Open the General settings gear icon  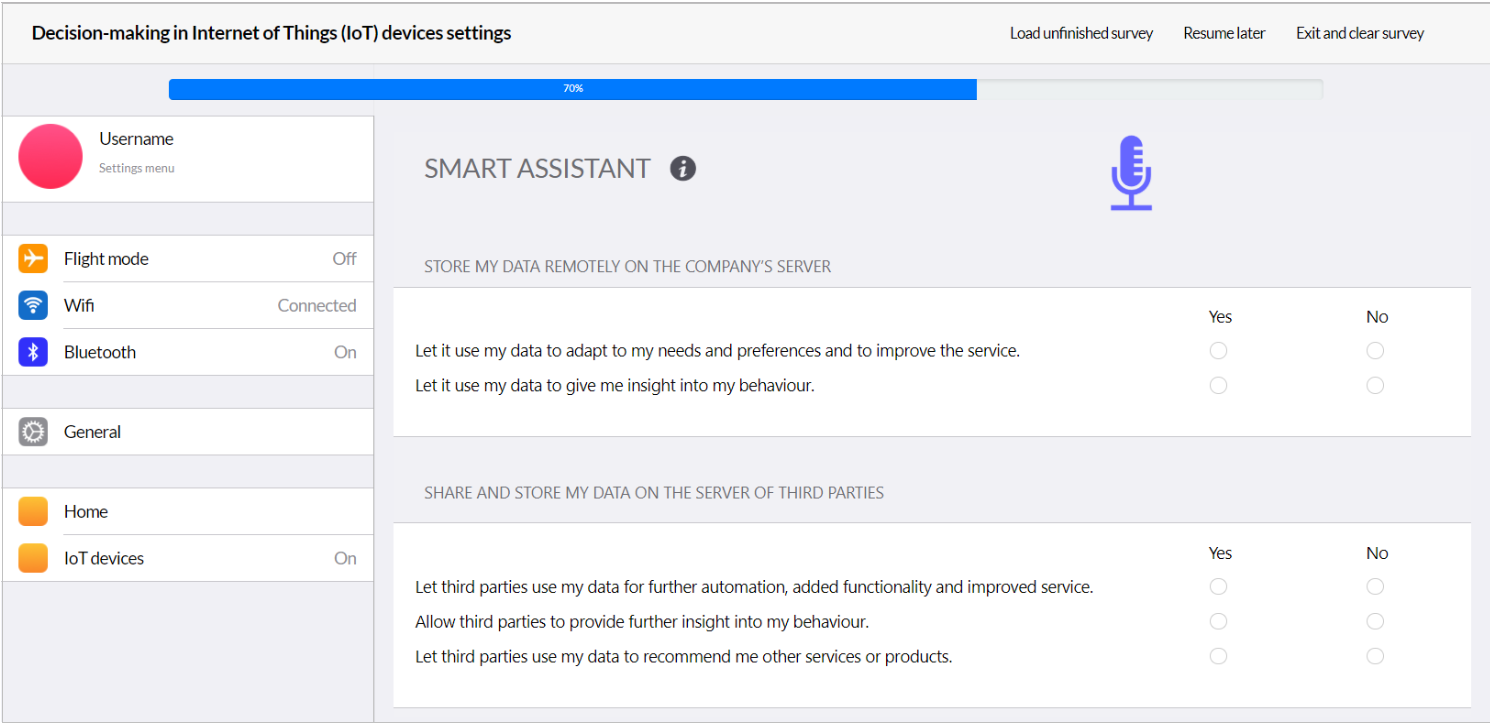(x=33, y=431)
